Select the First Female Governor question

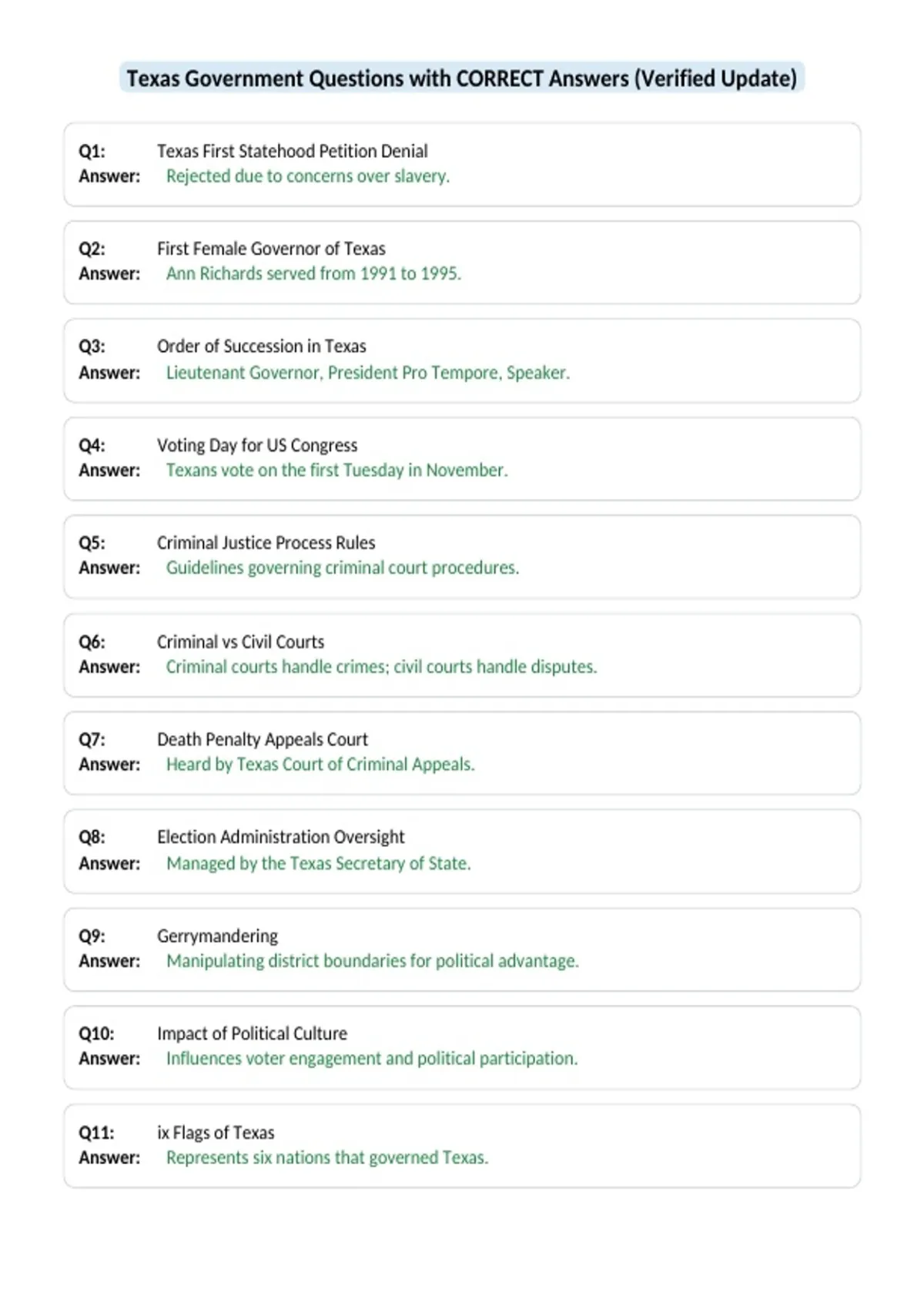(x=271, y=249)
